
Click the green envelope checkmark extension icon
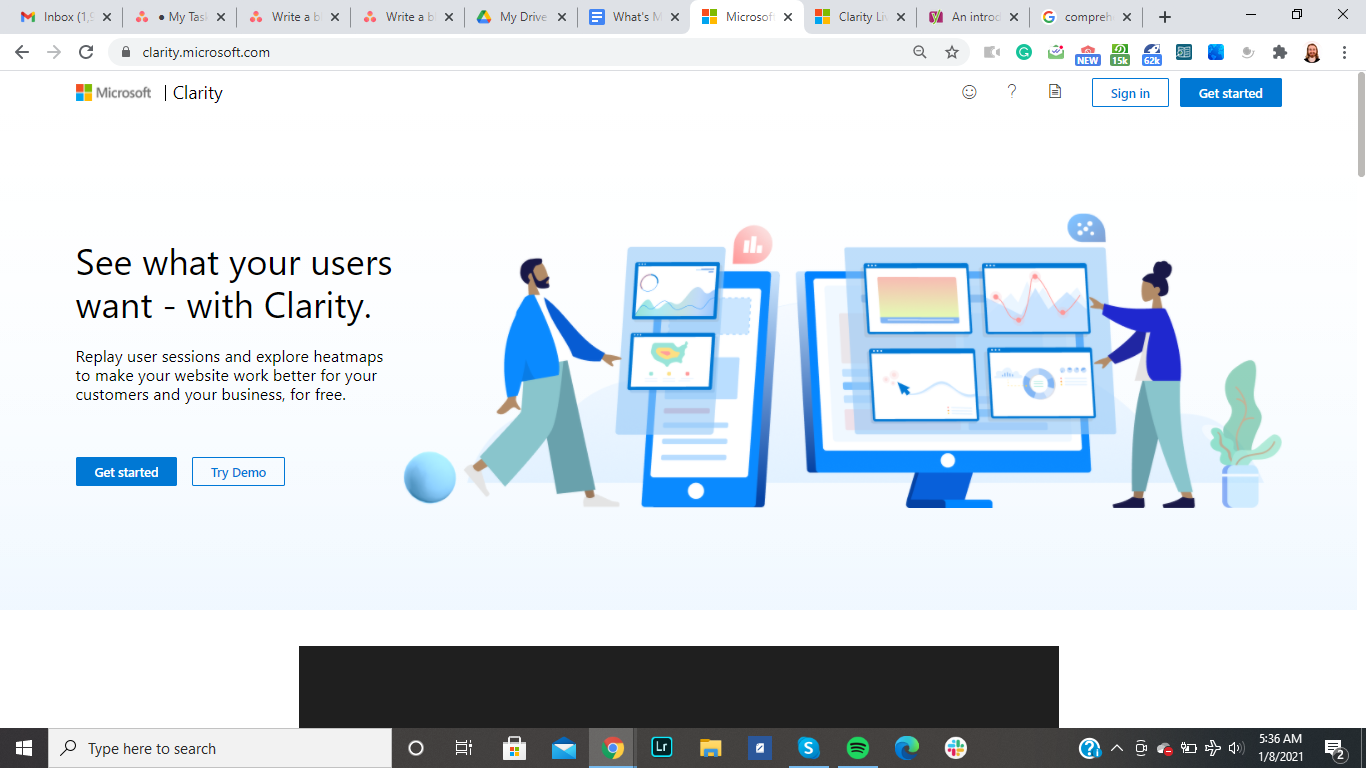(1056, 52)
